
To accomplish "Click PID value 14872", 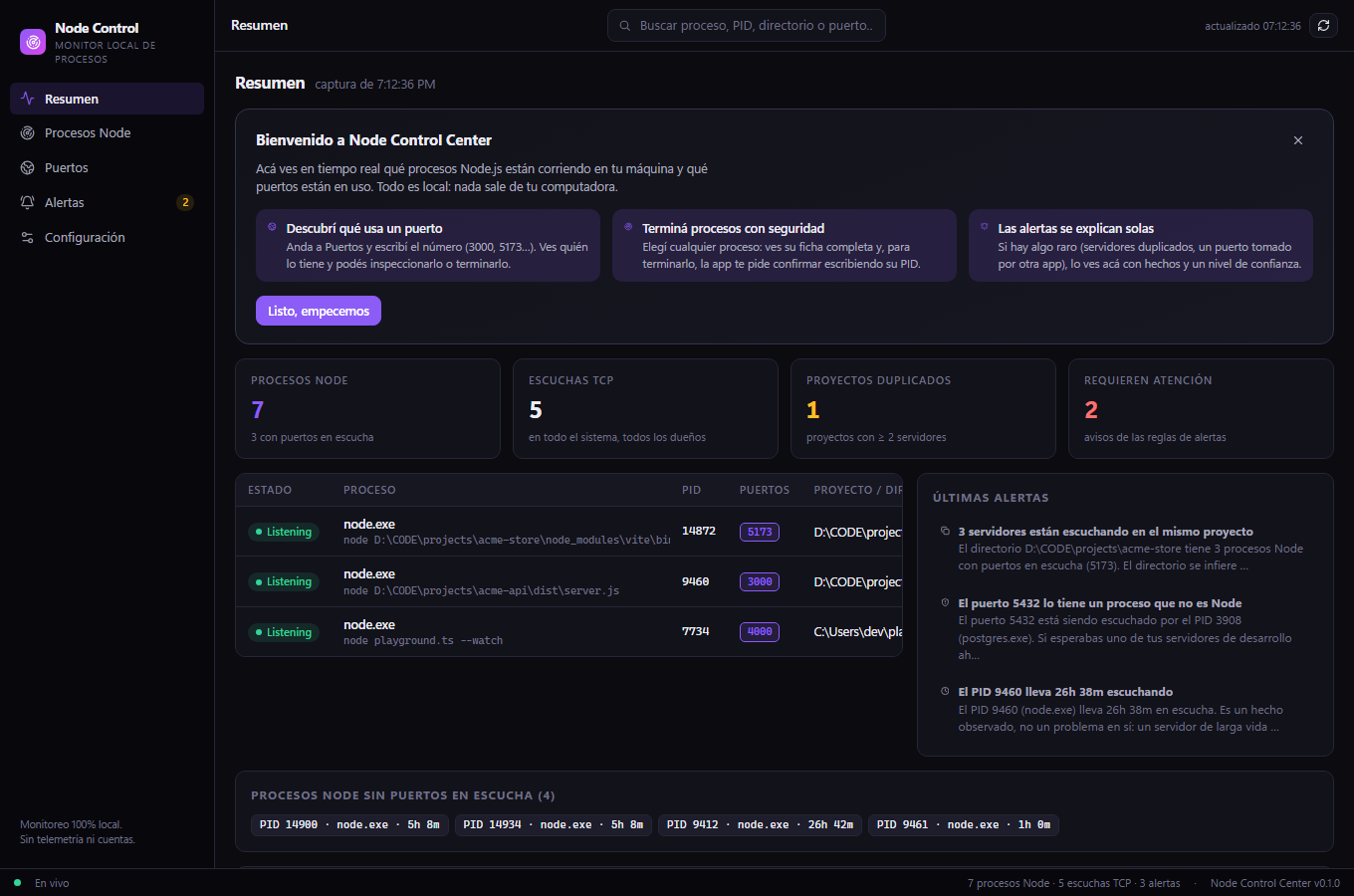I will 699,531.
